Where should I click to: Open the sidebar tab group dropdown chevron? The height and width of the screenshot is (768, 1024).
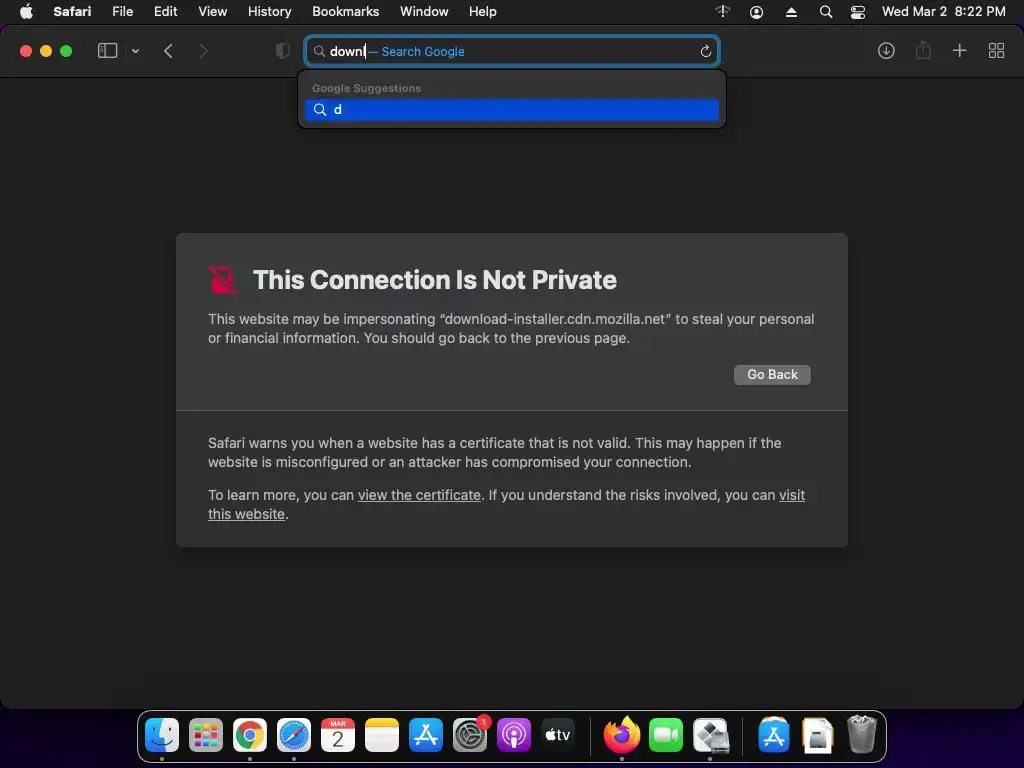pyautogui.click(x=135, y=51)
